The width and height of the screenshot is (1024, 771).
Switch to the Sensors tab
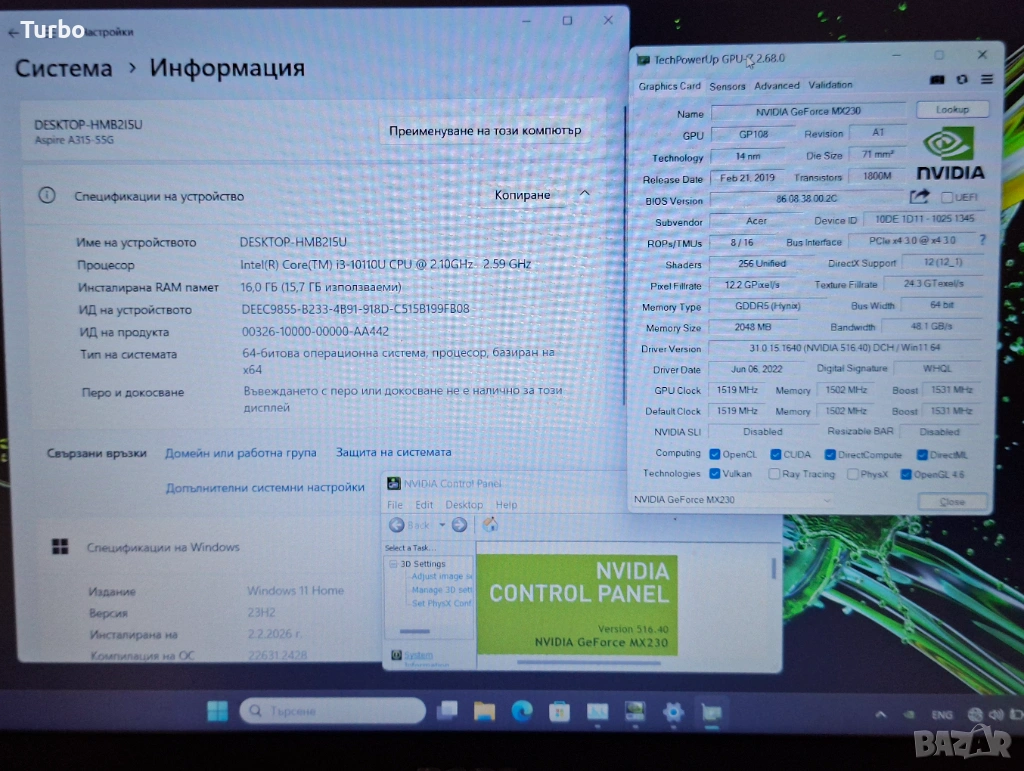tap(727, 86)
